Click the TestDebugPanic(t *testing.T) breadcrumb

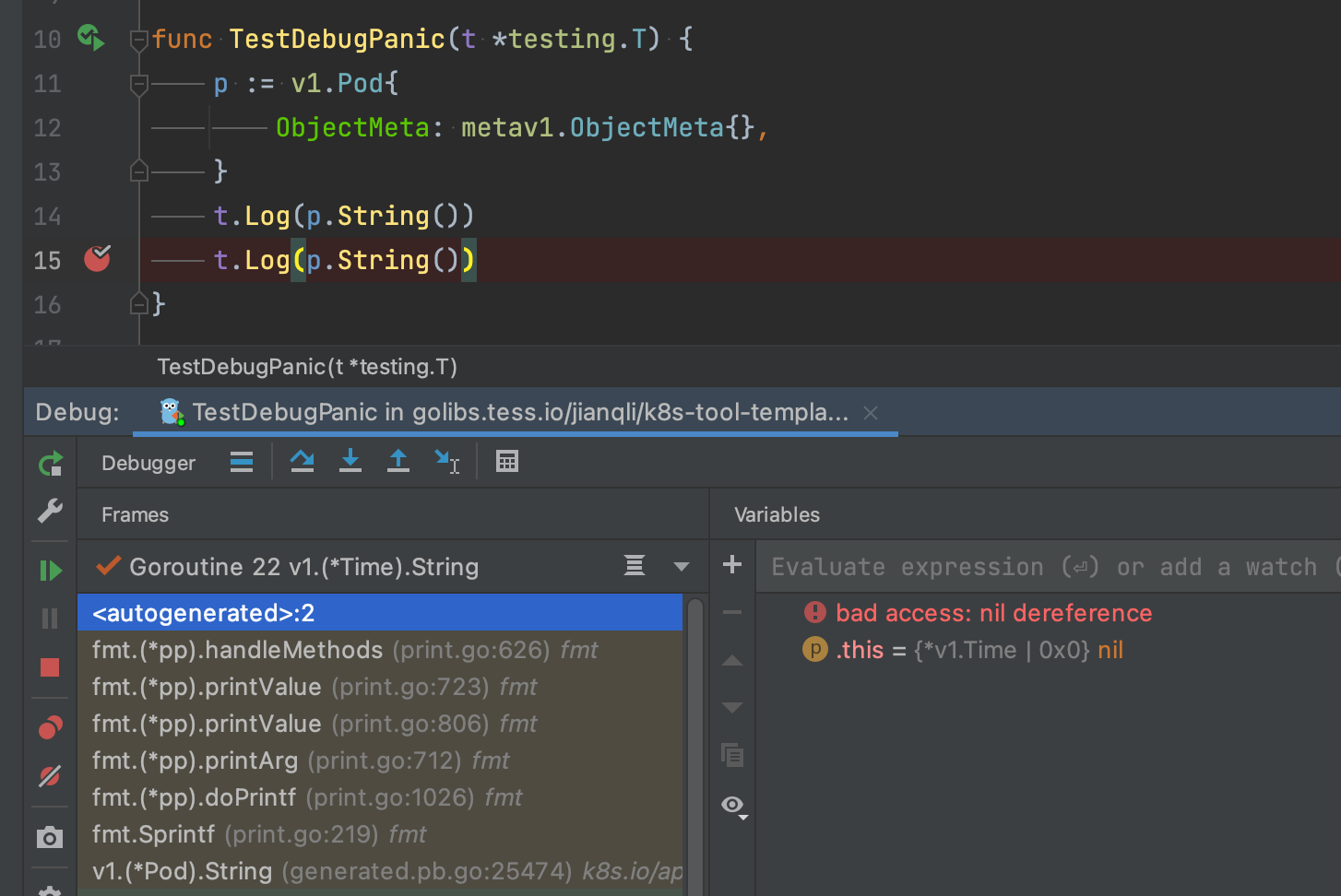(x=307, y=367)
